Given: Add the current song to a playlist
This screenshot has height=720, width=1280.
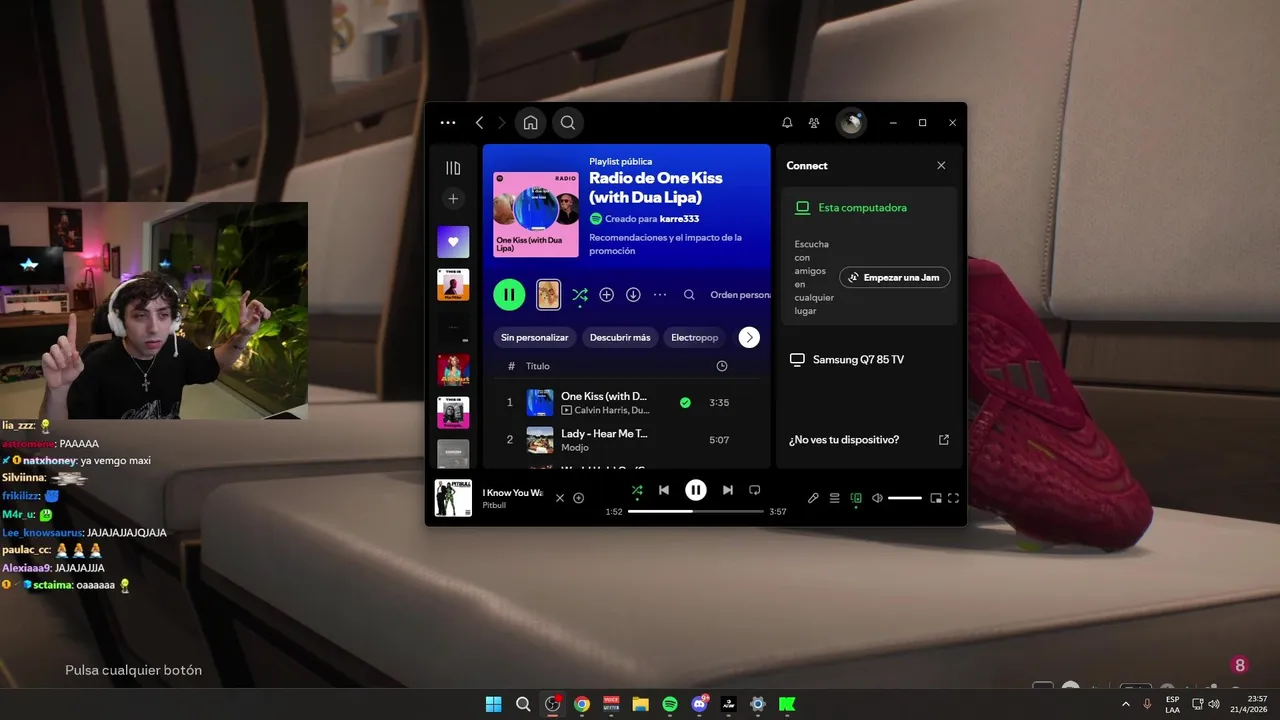Looking at the screenshot, I should coord(578,498).
